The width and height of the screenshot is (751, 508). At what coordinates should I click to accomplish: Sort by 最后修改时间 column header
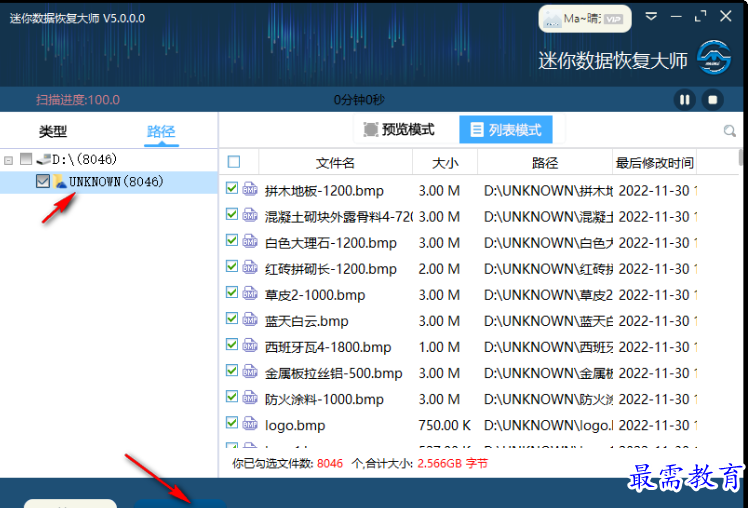coord(654,163)
